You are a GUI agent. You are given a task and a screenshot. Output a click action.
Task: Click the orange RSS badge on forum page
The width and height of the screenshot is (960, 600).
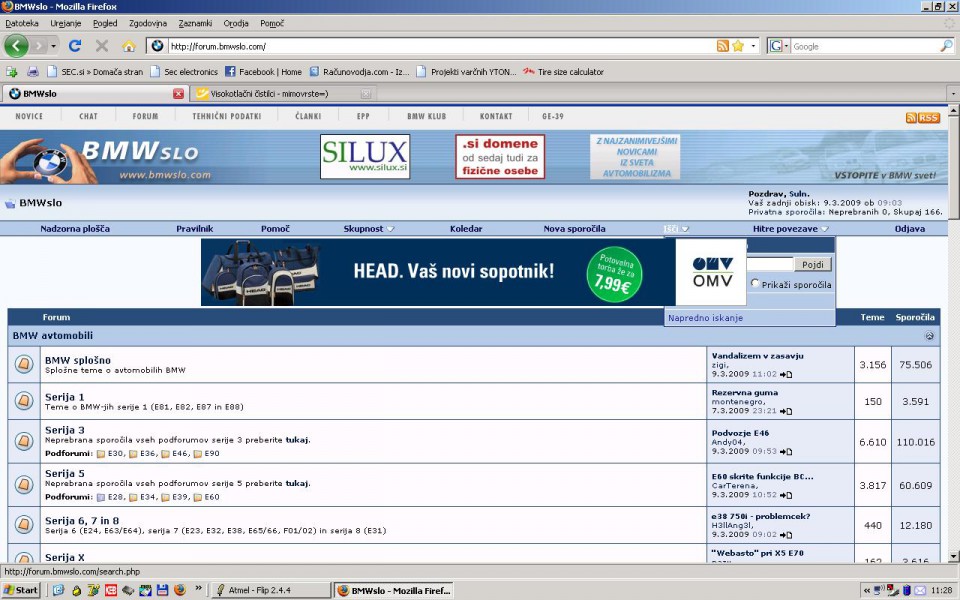coord(923,118)
